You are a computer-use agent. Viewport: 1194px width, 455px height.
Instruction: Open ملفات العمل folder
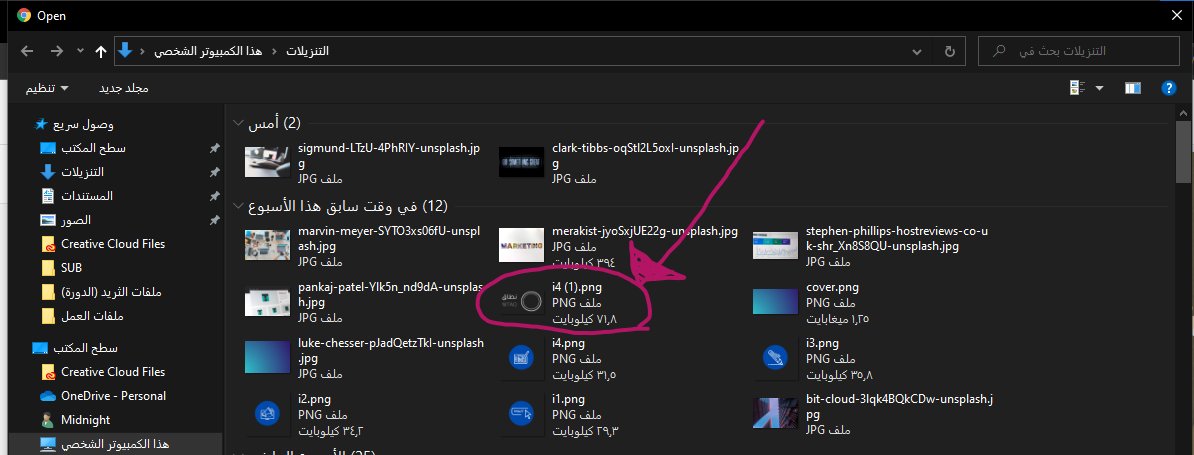[x=81, y=316]
